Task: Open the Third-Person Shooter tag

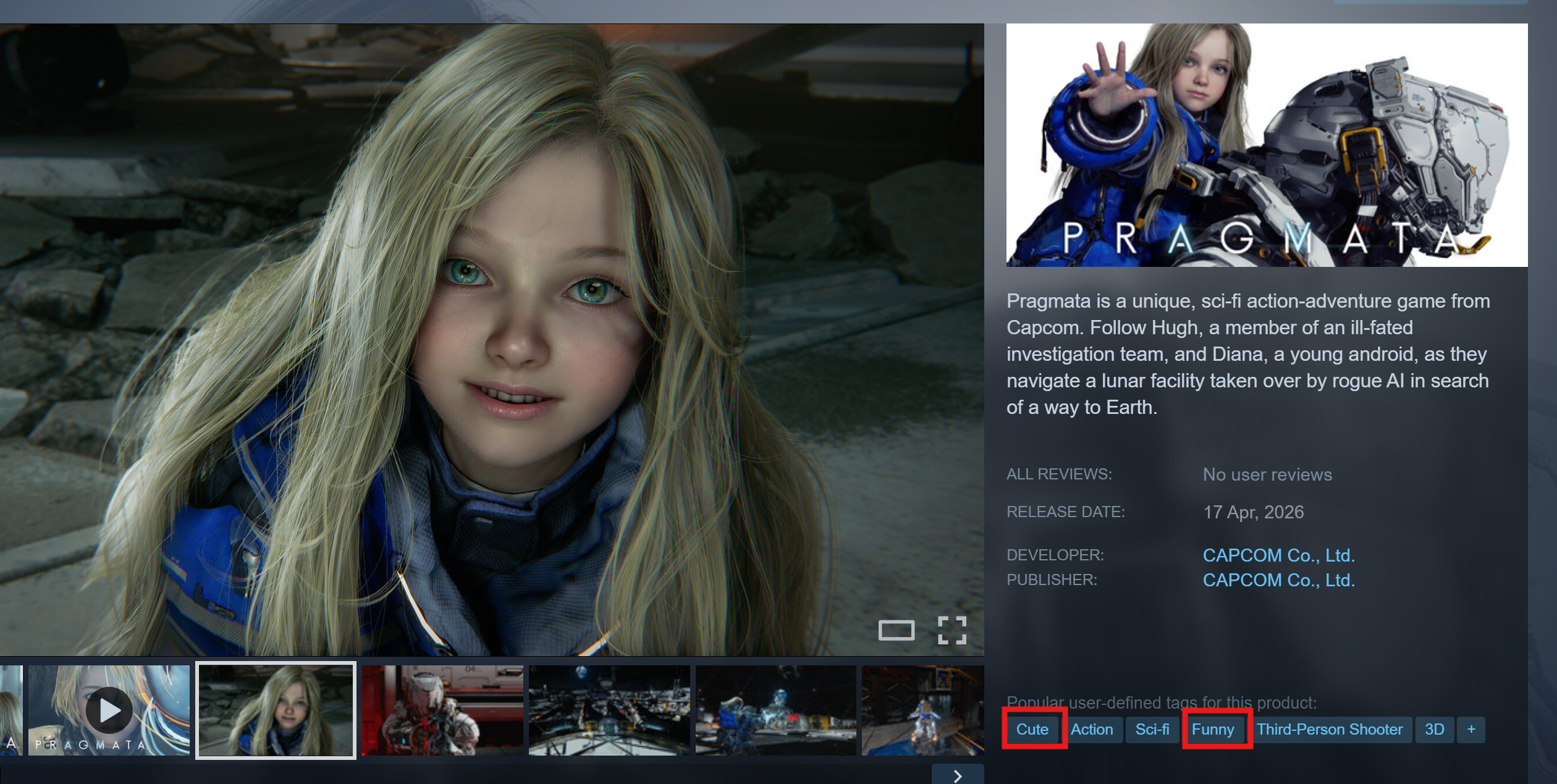Action: (x=1330, y=730)
